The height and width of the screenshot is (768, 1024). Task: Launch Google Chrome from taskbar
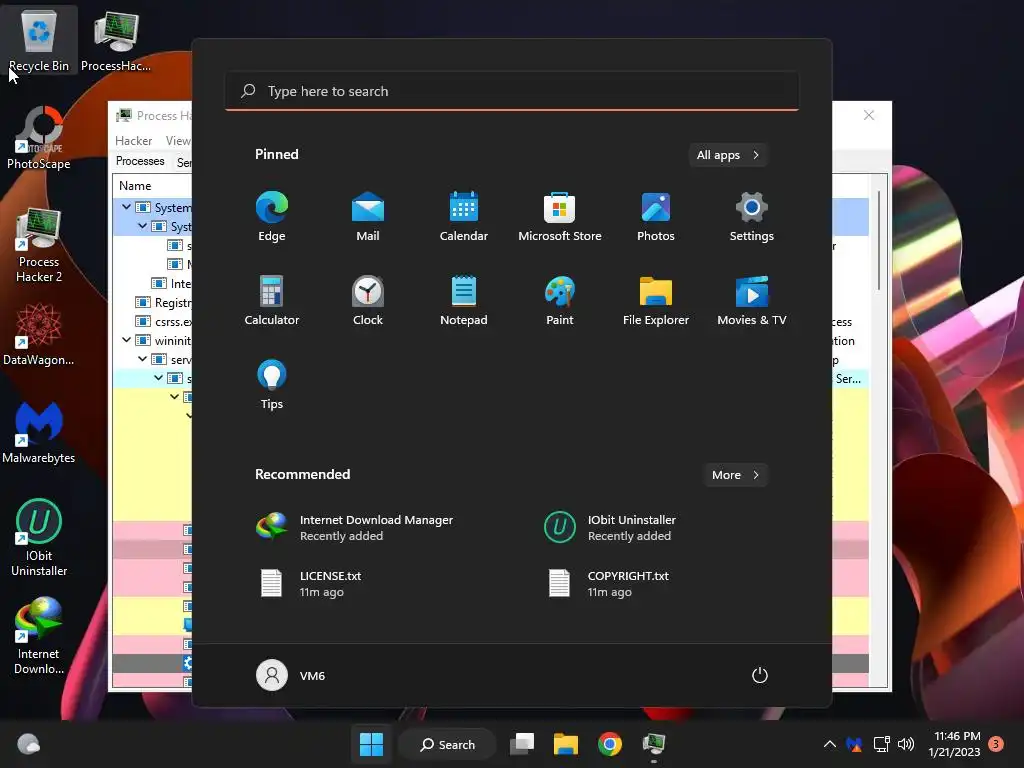pyautogui.click(x=610, y=744)
